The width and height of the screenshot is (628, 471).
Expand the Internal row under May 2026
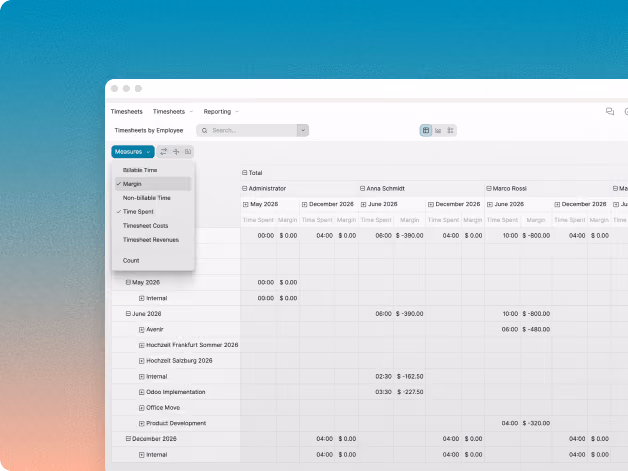pyautogui.click(x=141, y=298)
